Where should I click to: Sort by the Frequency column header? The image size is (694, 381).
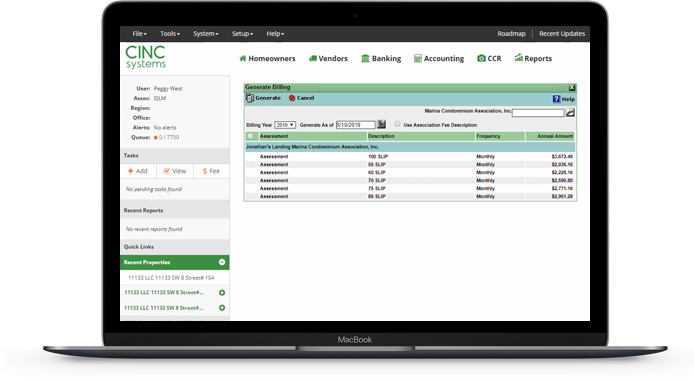tap(488, 136)
